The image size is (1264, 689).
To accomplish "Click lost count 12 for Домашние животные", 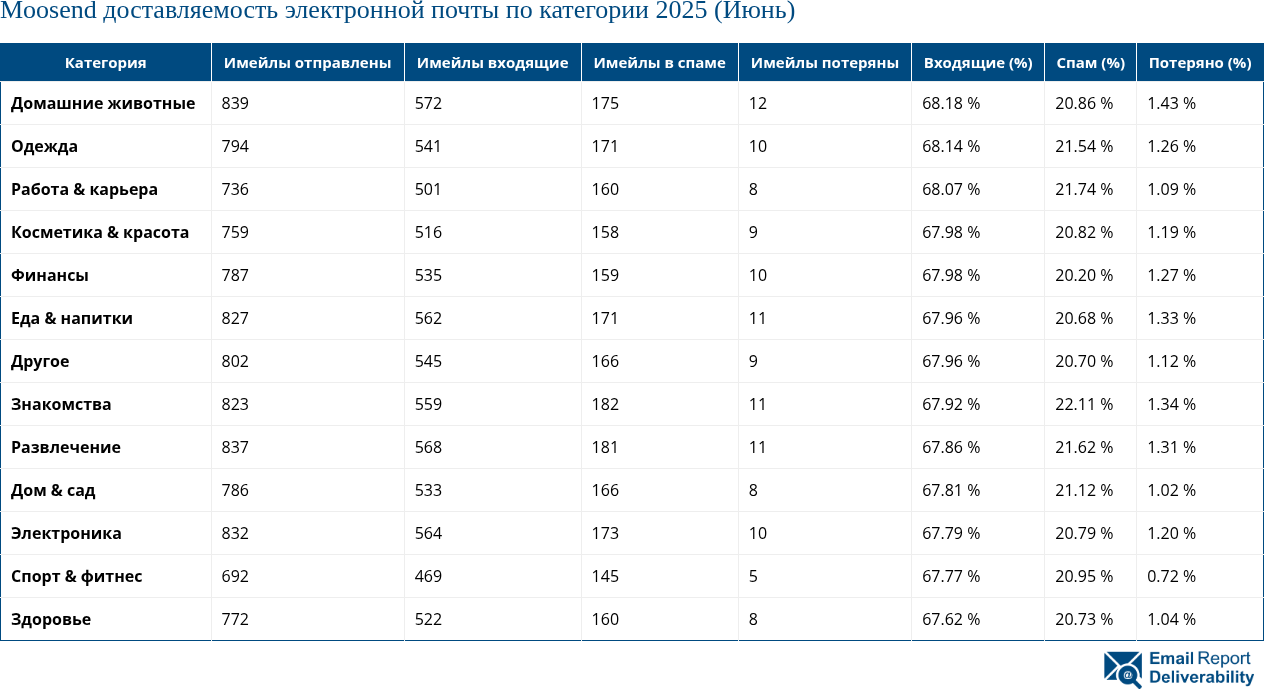I will tap(758, 103).
